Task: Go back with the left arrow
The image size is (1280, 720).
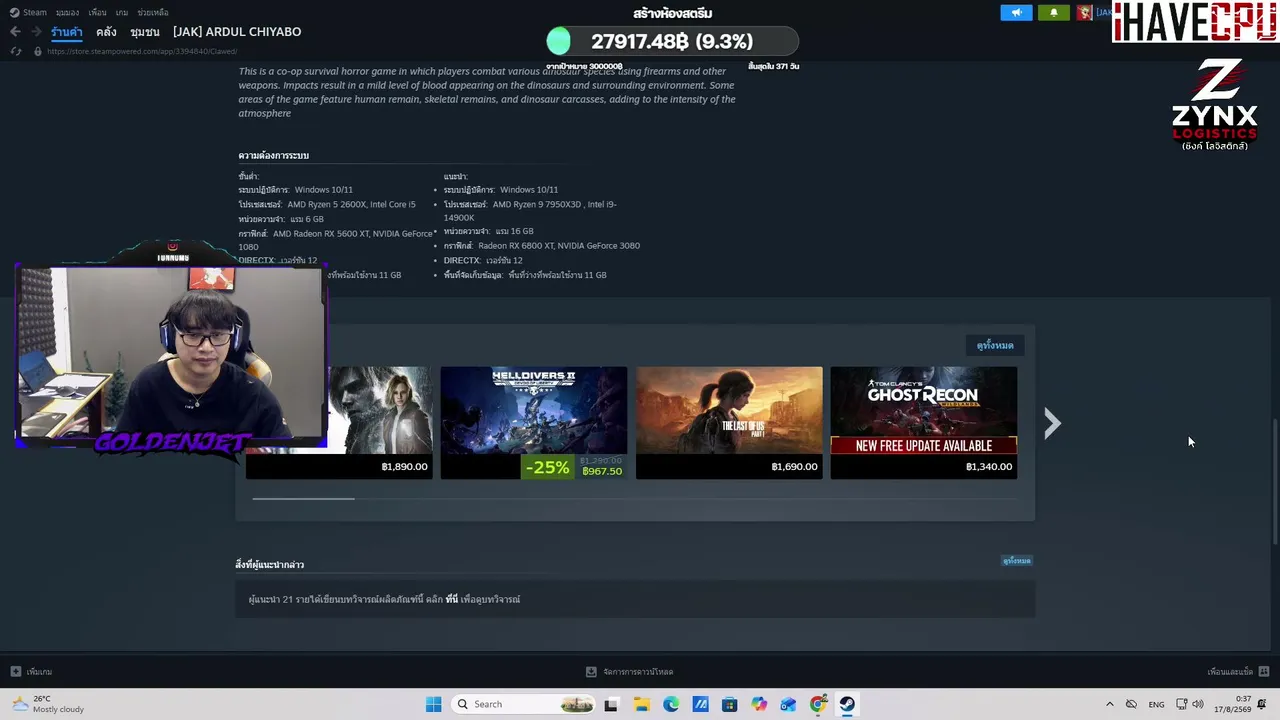Action: click(15, 32)
